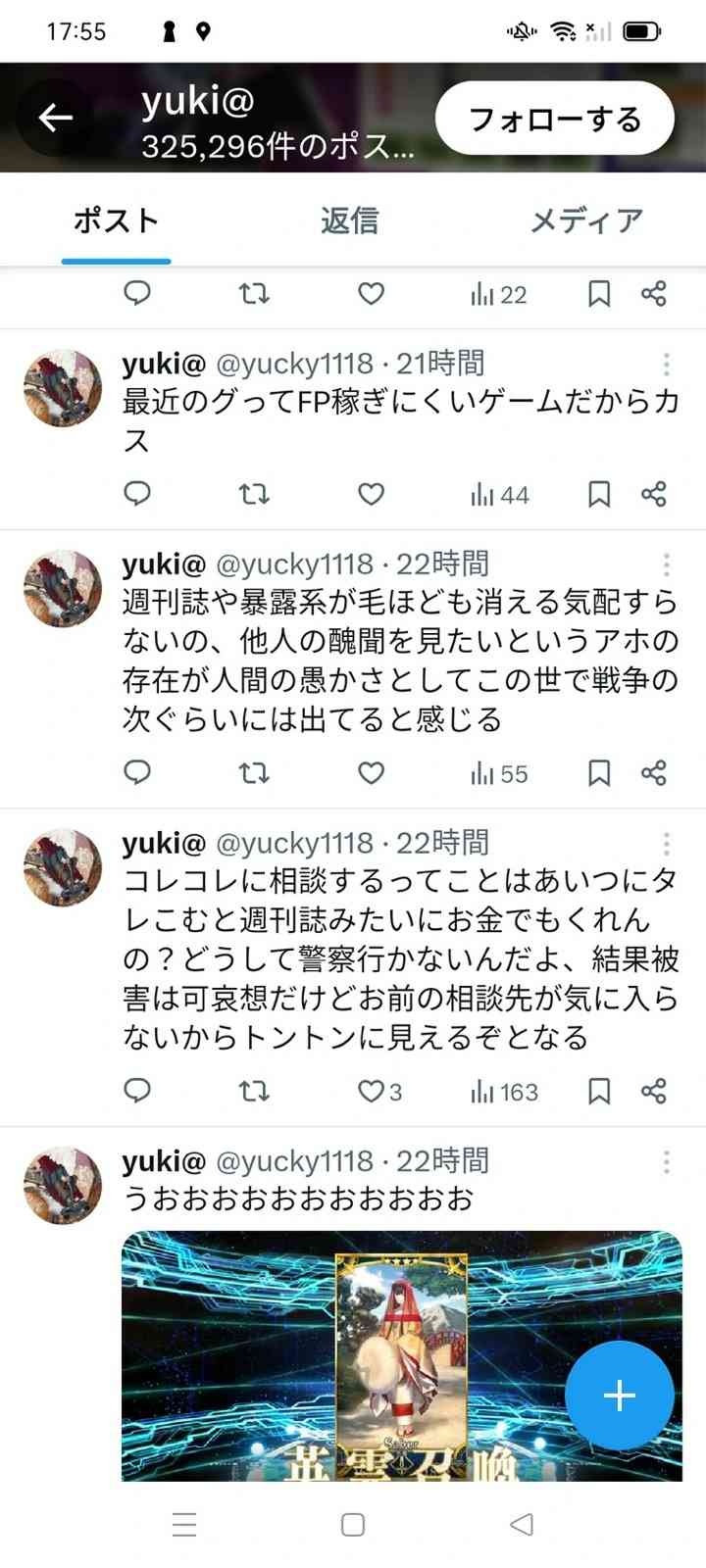Image resolution: width=706 pixels, height=1568 pixels.
Task: Open more options on the 週刊誌や暴露系 post
Action: (x=667, y=565)
